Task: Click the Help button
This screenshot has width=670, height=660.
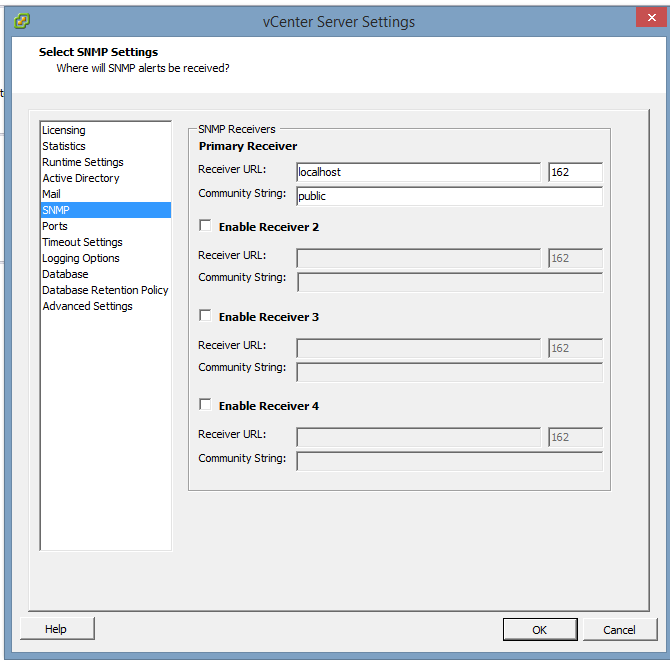Action: [57, 628]
